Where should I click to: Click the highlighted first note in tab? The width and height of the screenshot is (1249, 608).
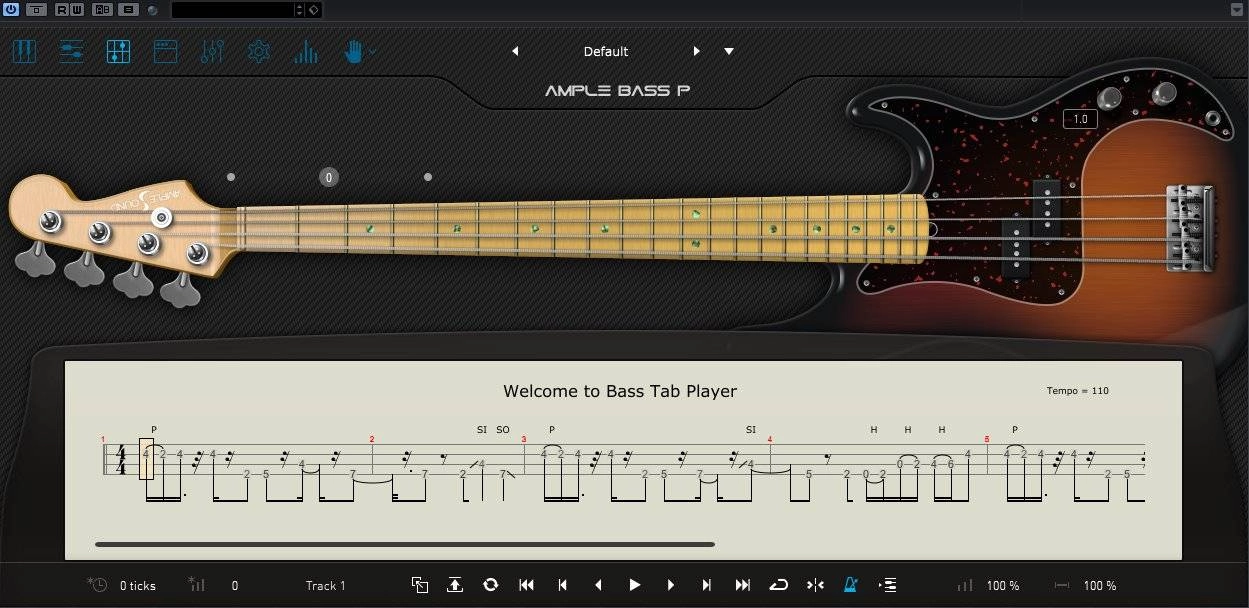(x=146, y=459)
